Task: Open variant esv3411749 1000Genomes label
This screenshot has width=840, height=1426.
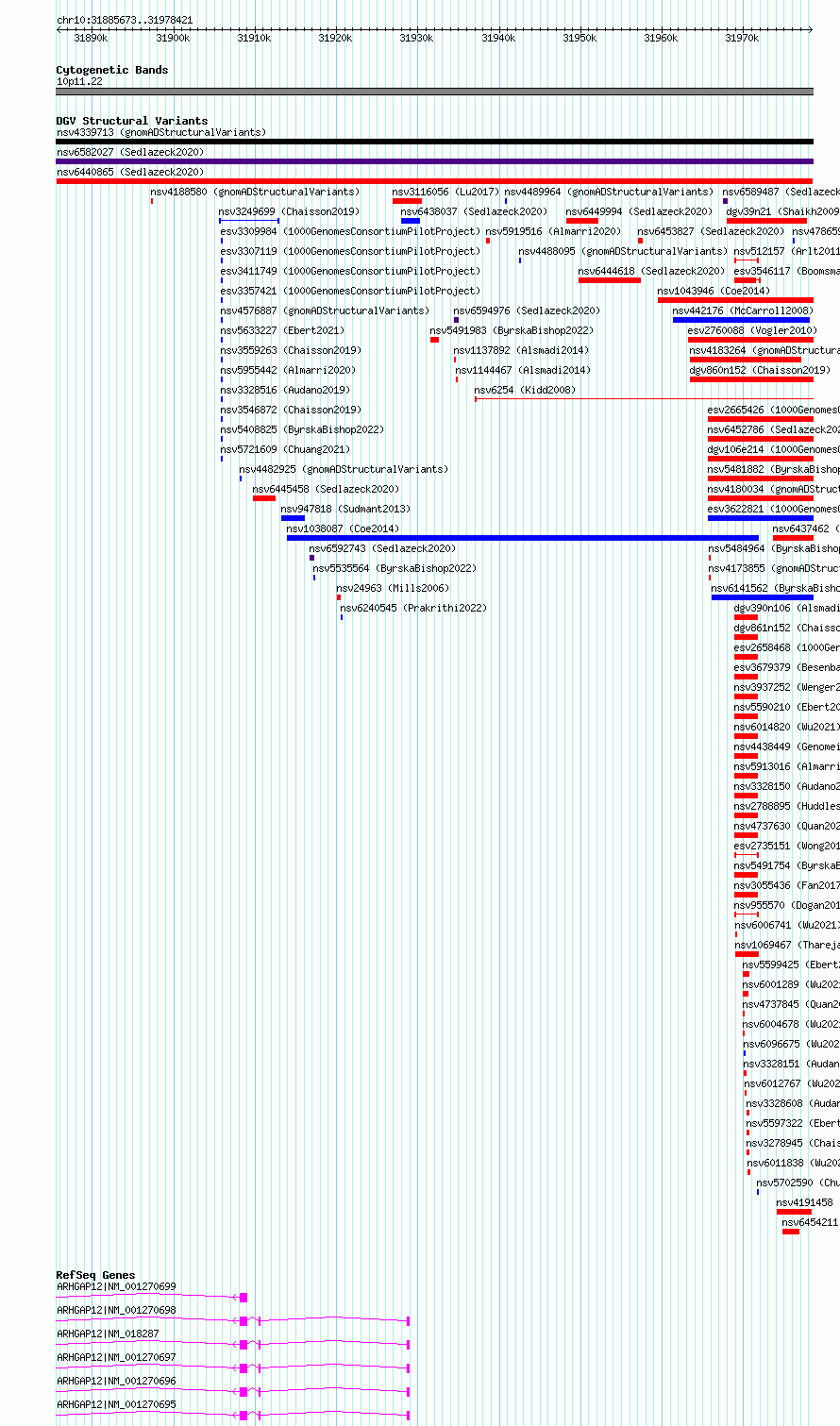Action: point(350,271)
